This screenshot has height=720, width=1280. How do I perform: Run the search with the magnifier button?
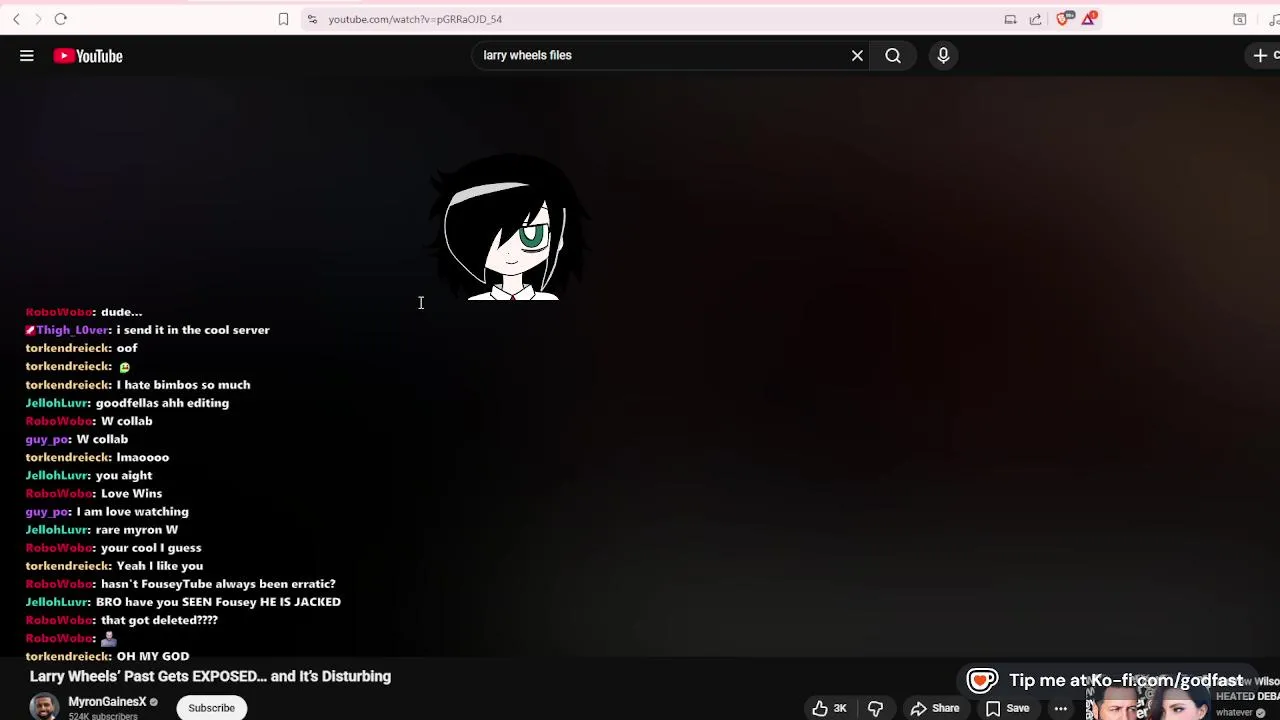pos(893,56)
